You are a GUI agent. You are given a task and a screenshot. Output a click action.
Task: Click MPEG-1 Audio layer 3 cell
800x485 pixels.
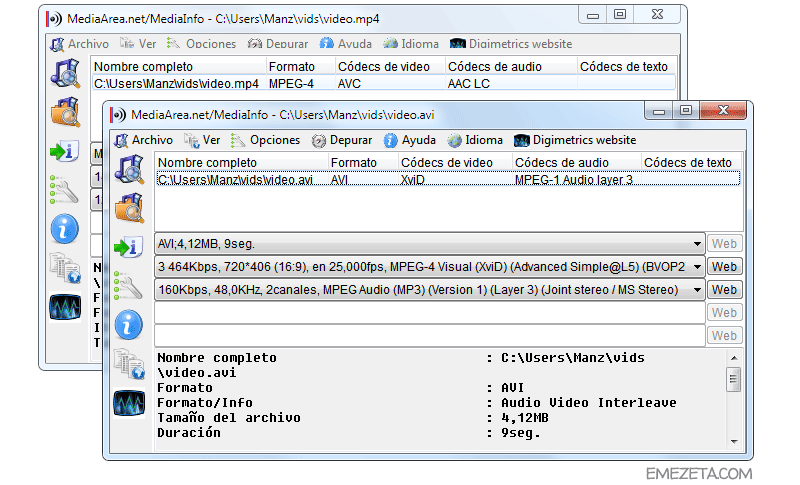tap(573, 180)
